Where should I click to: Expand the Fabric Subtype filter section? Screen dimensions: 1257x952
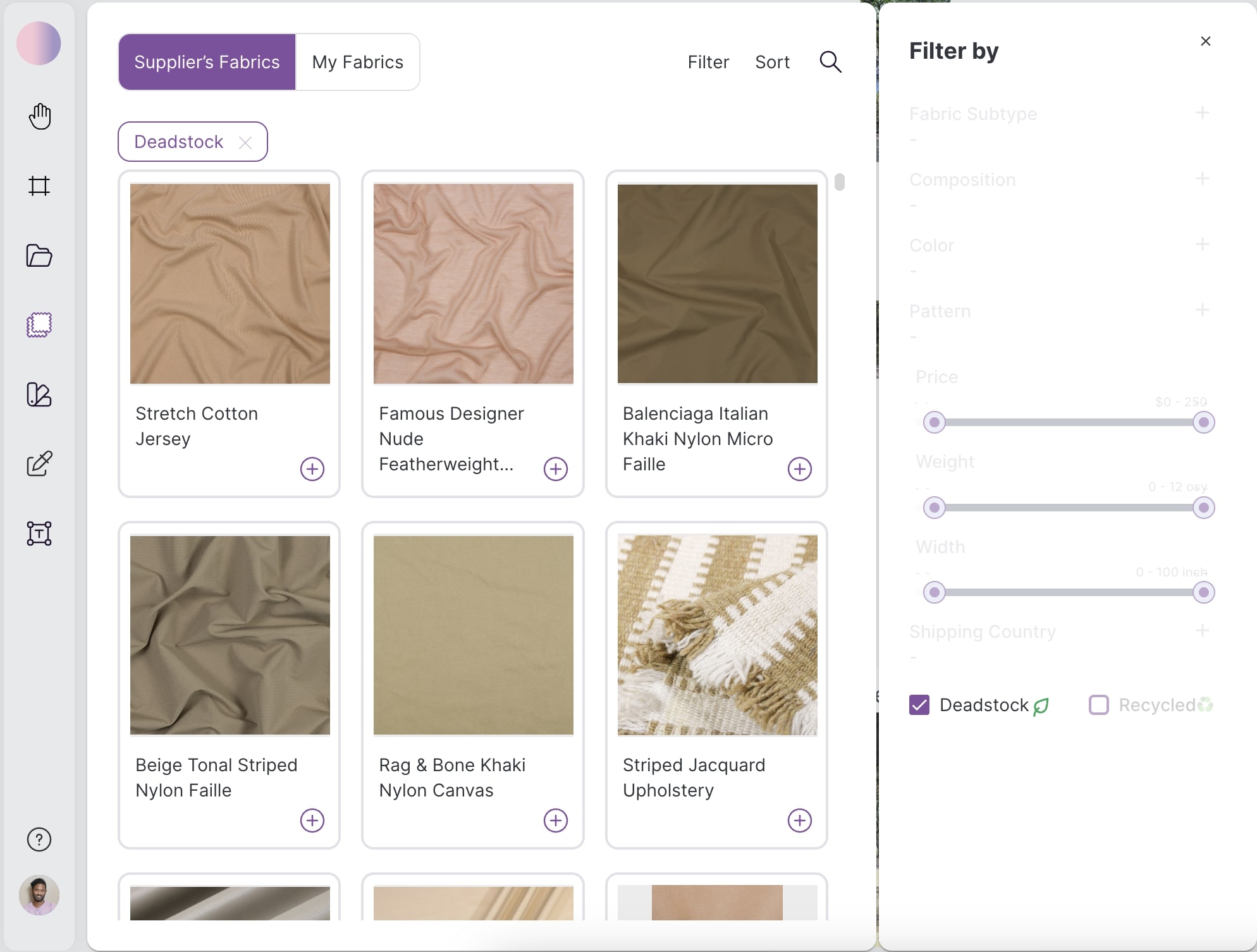pyautogui.click(x=1203, y=113)
